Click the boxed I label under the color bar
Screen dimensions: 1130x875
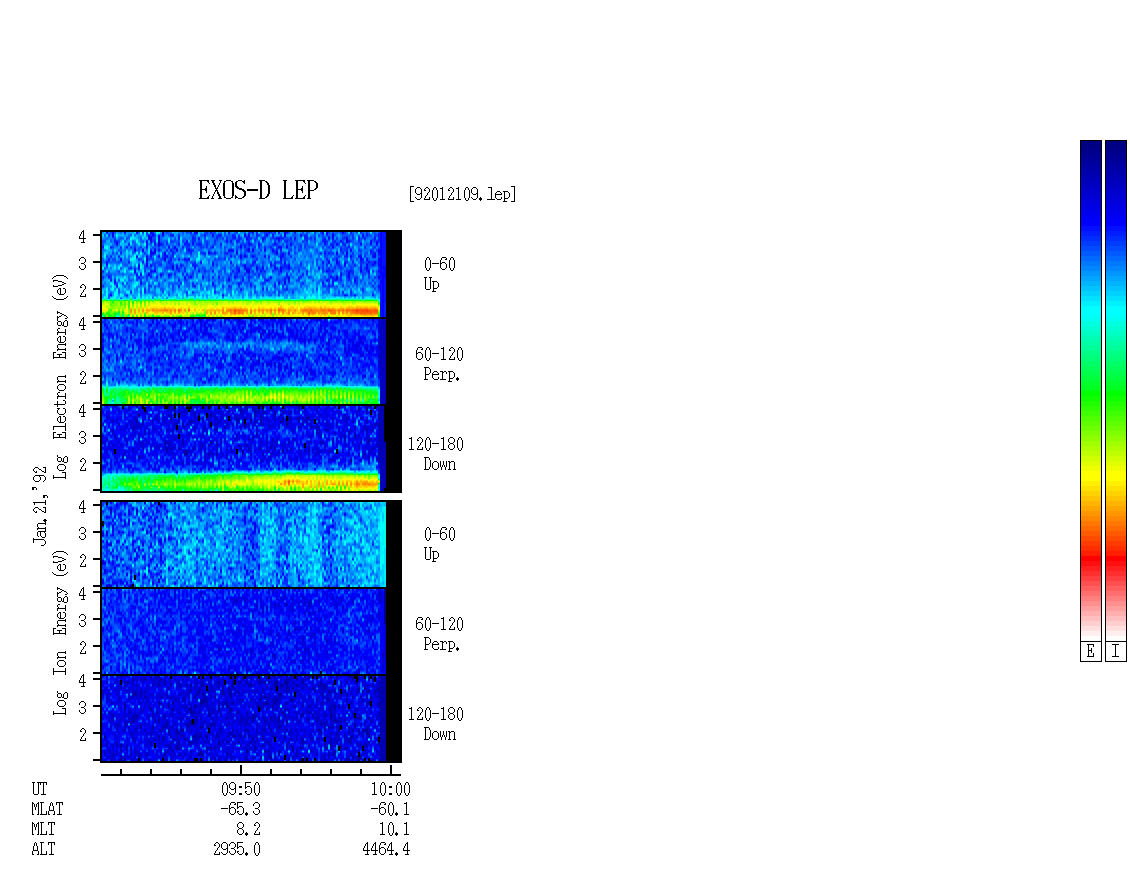1116,652
